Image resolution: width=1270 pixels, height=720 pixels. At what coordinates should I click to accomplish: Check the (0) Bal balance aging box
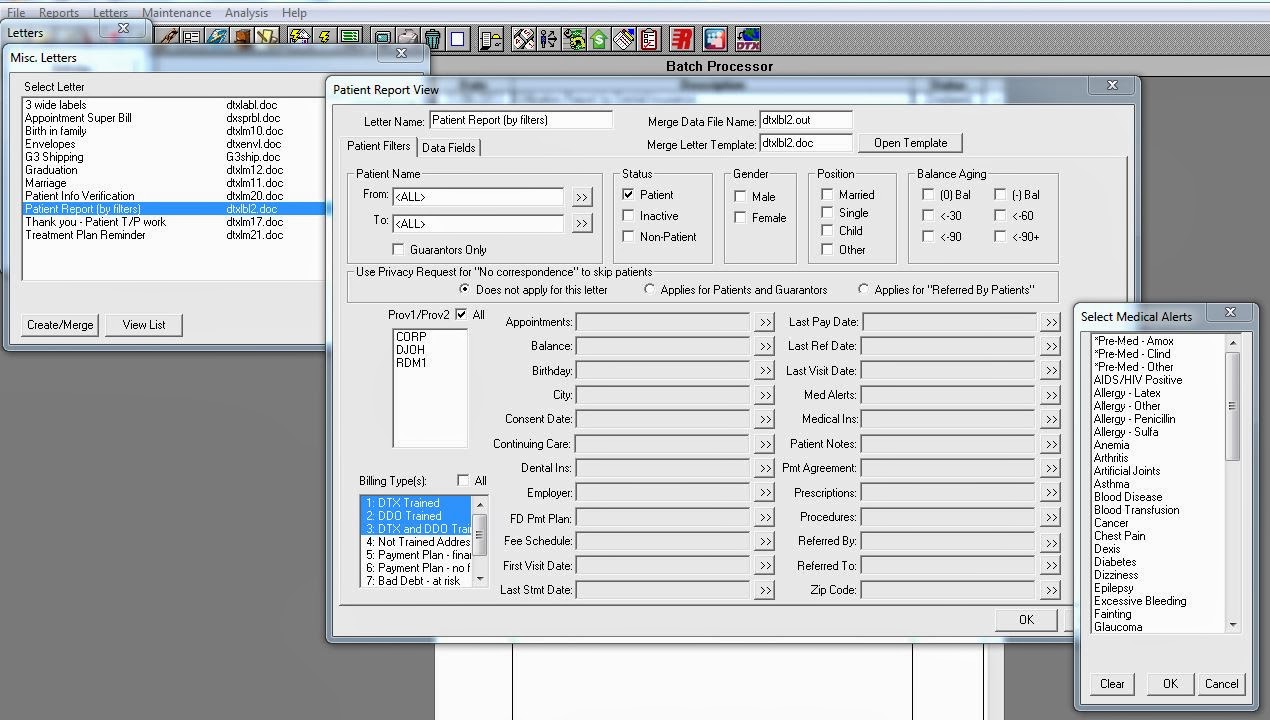coord(928,195)
